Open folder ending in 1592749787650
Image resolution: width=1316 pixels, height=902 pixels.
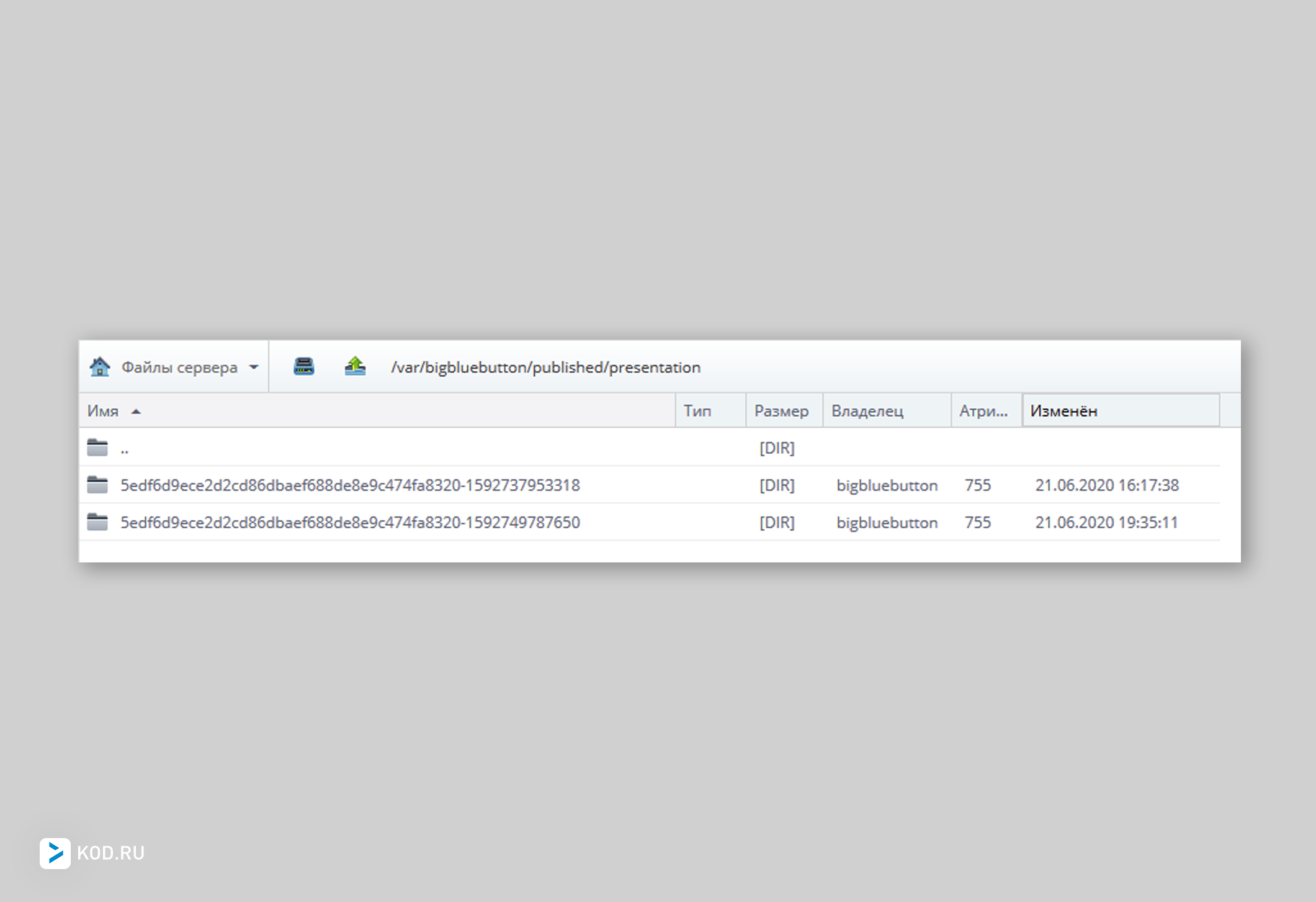click(x=350, y=523)
